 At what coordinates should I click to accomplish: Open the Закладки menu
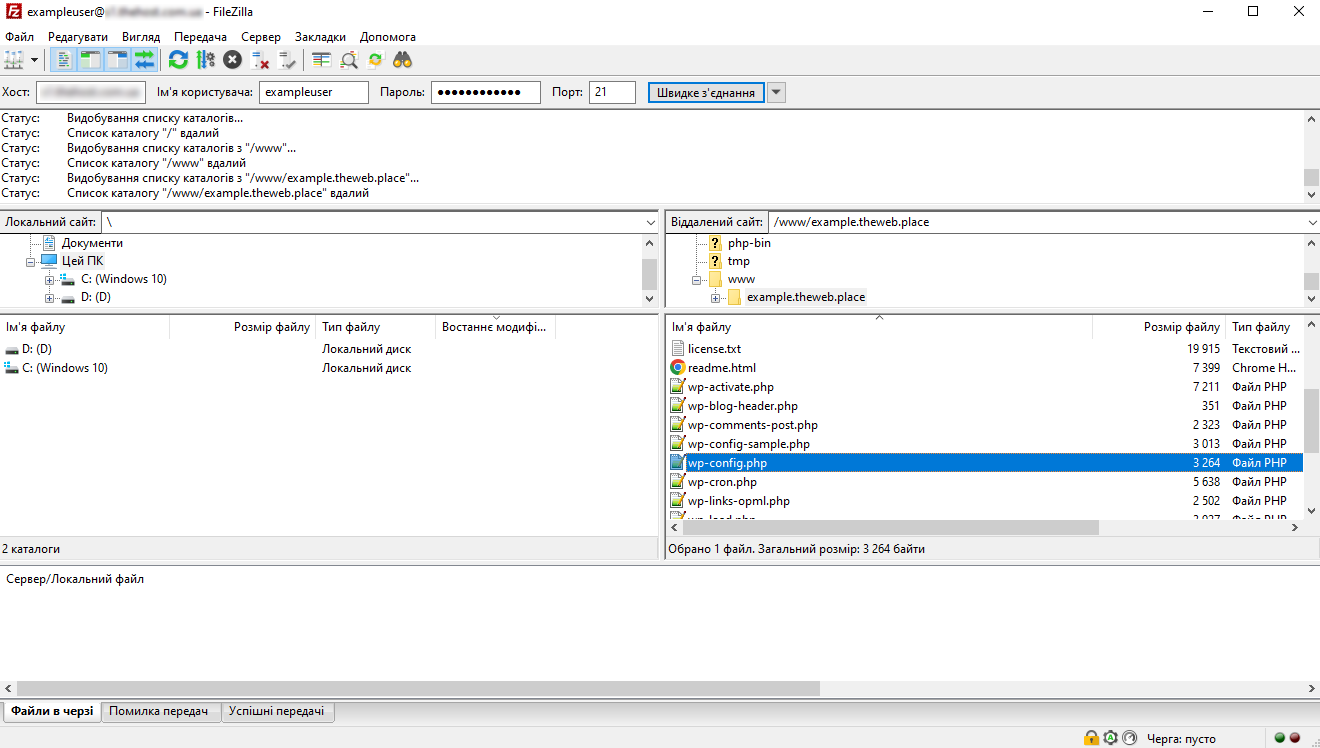click(322, 37)
